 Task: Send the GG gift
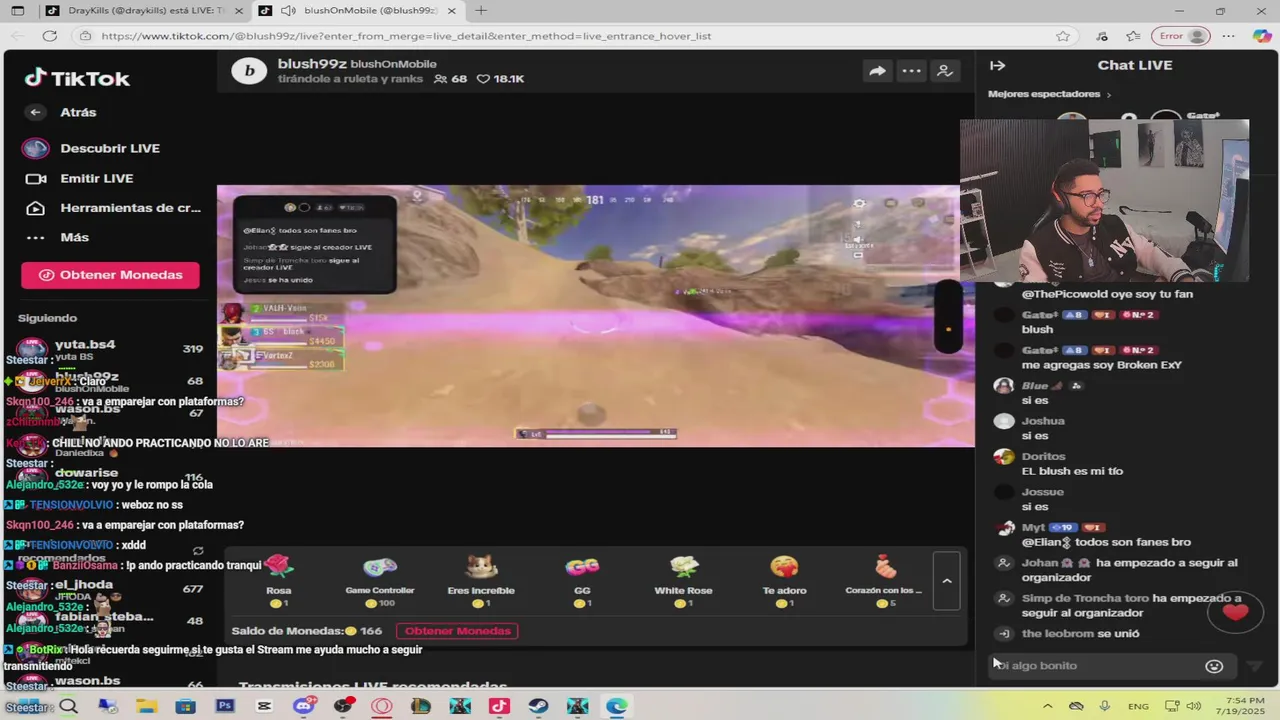click(x=582, y=581)
